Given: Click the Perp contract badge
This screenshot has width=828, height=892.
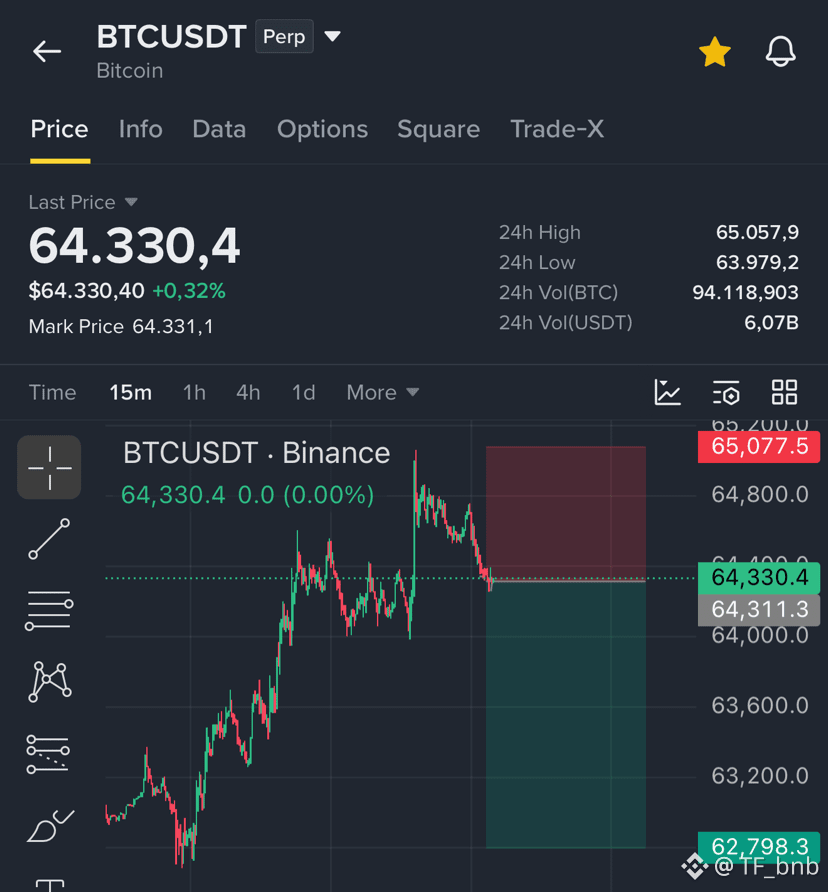Looking at the screenshot, I should [x=285, y=36].
